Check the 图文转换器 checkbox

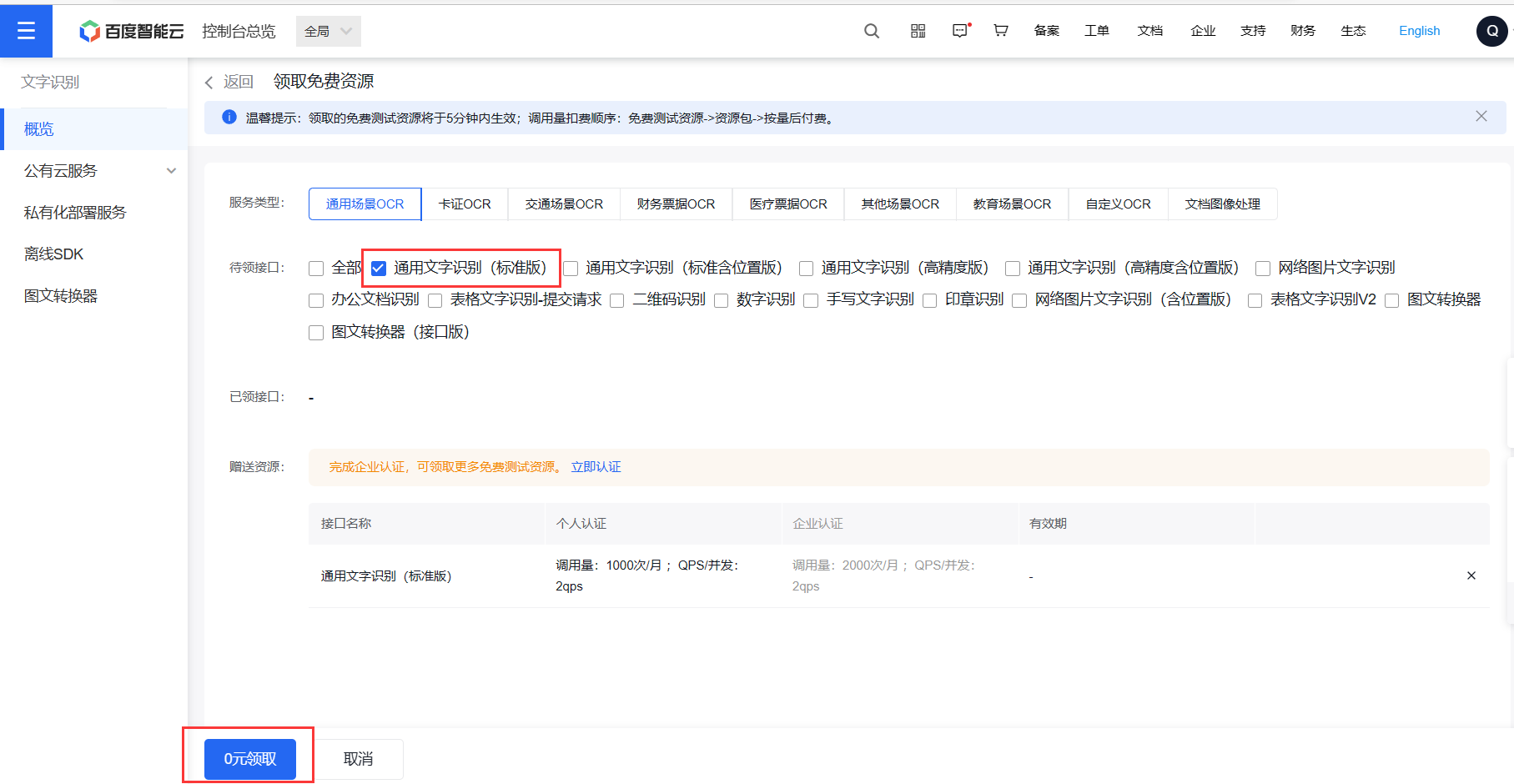tap(1392, 300)
